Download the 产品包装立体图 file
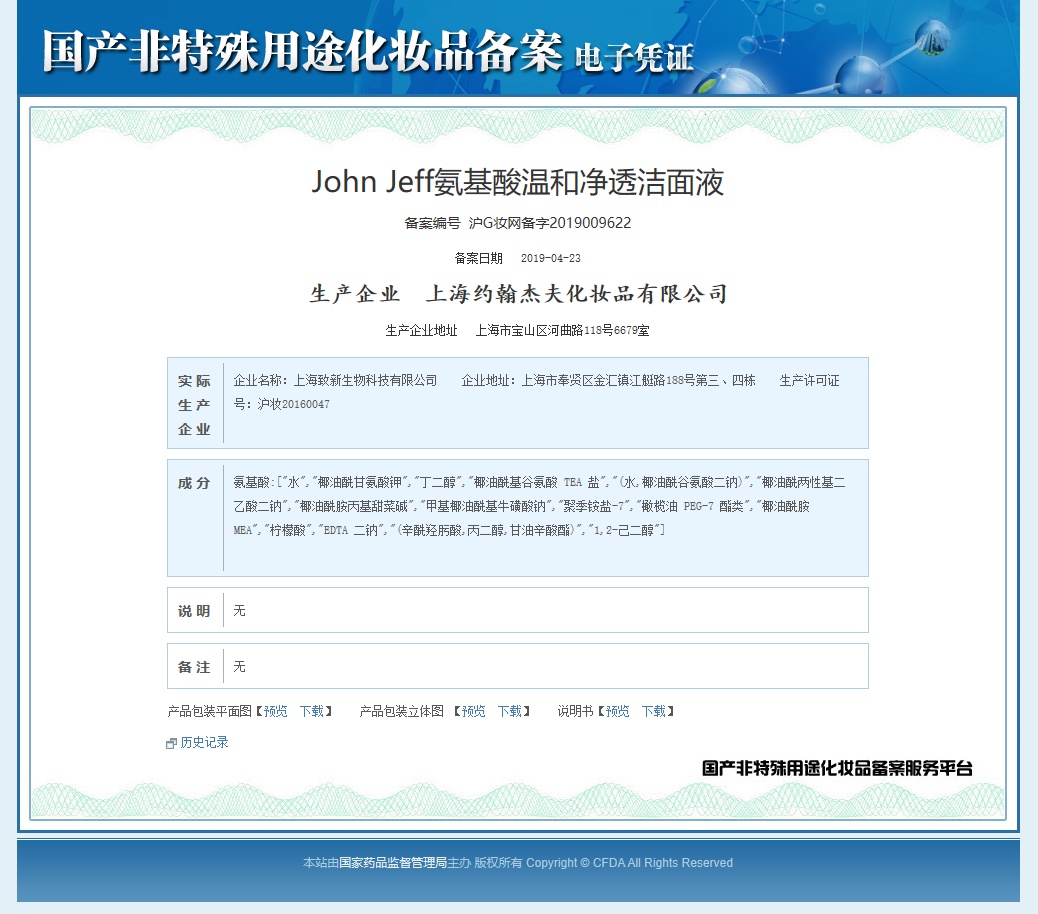The image size is (1038, 914). point(510,711)
